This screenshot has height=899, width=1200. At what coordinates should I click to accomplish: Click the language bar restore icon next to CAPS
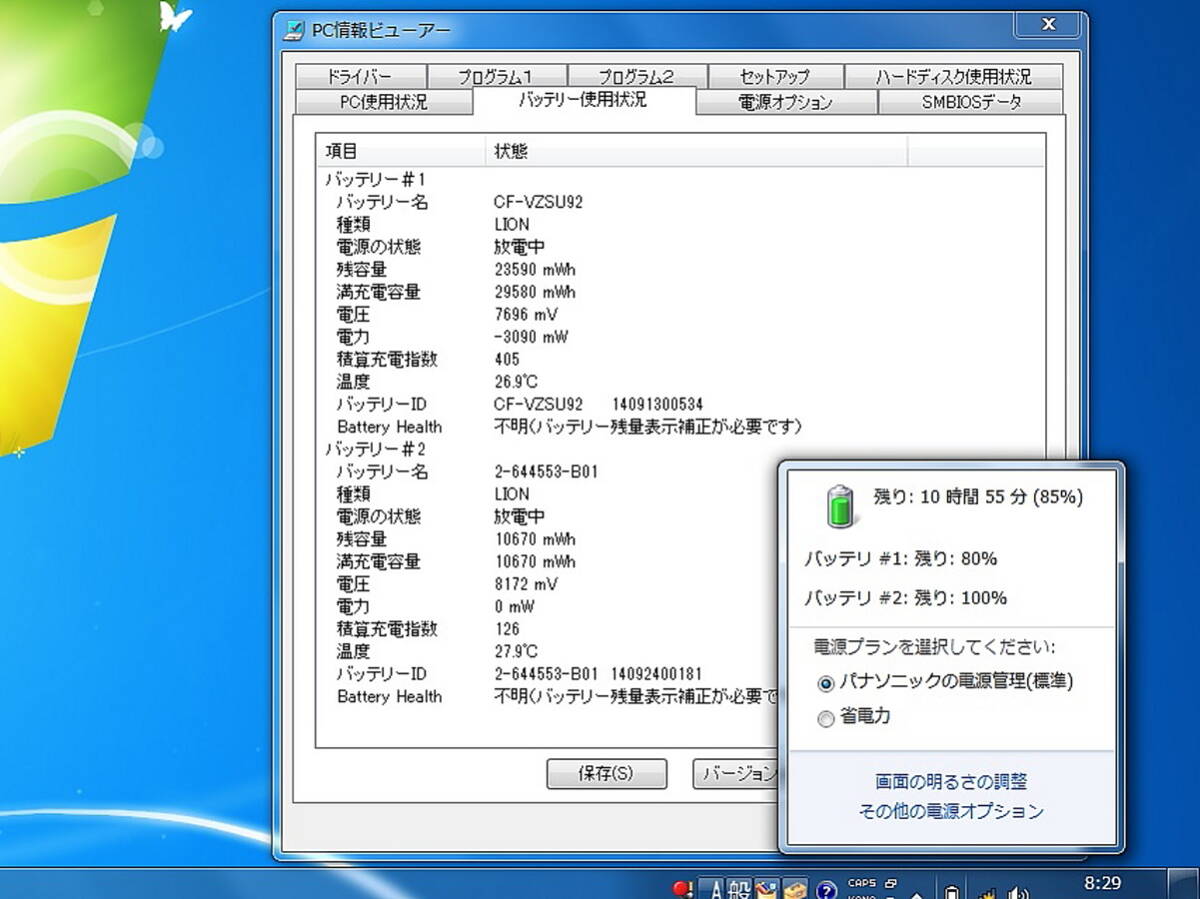[x=891, y=883]
